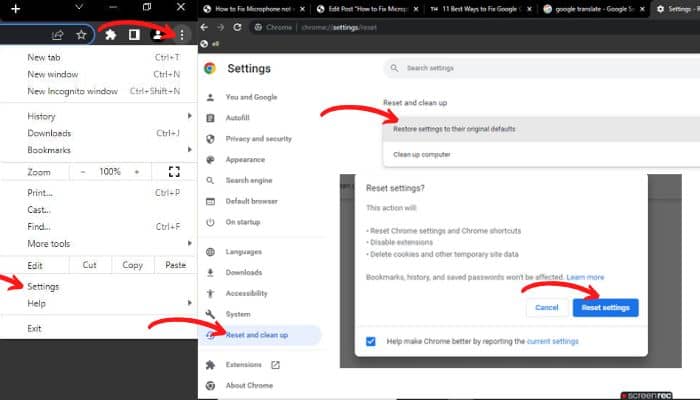Viewport: 700px width, 400px height.
Task: Reload the settings page
Action: (x=238, y=27)
